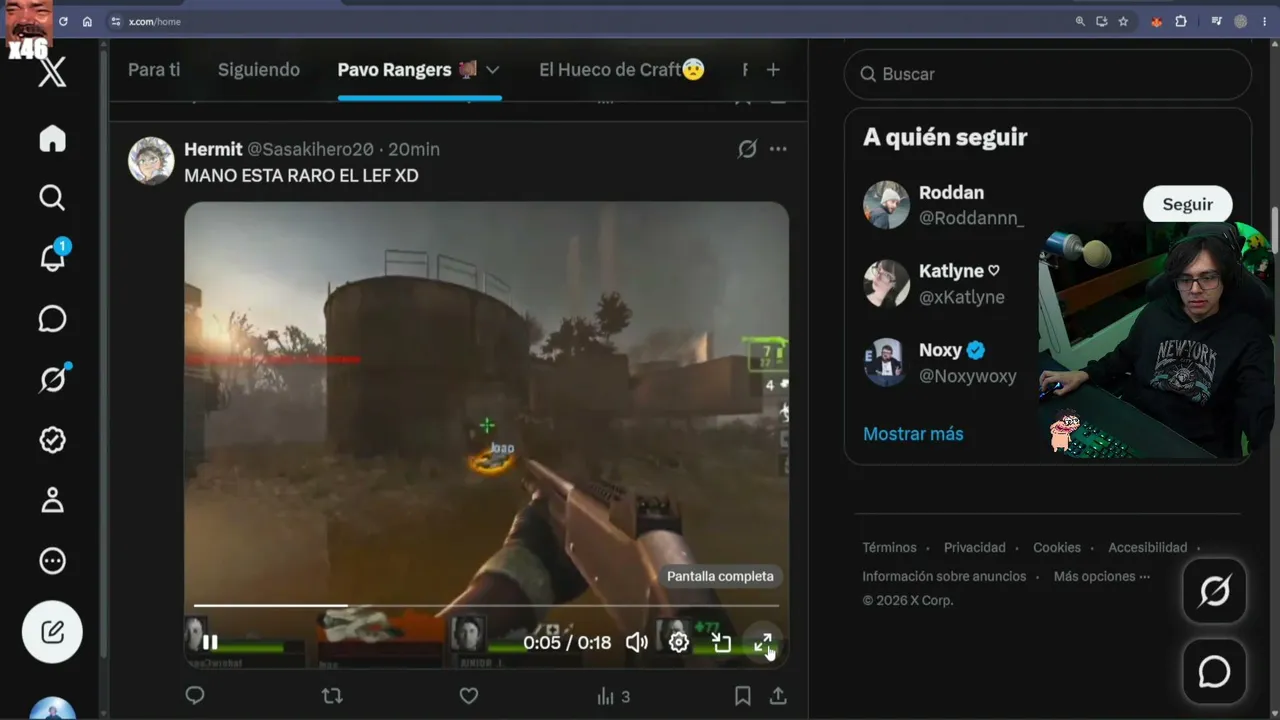The height and width of the screenshot is (720, 1280).
Task: Select the Pavo Rangers tab
Action: 407,70
